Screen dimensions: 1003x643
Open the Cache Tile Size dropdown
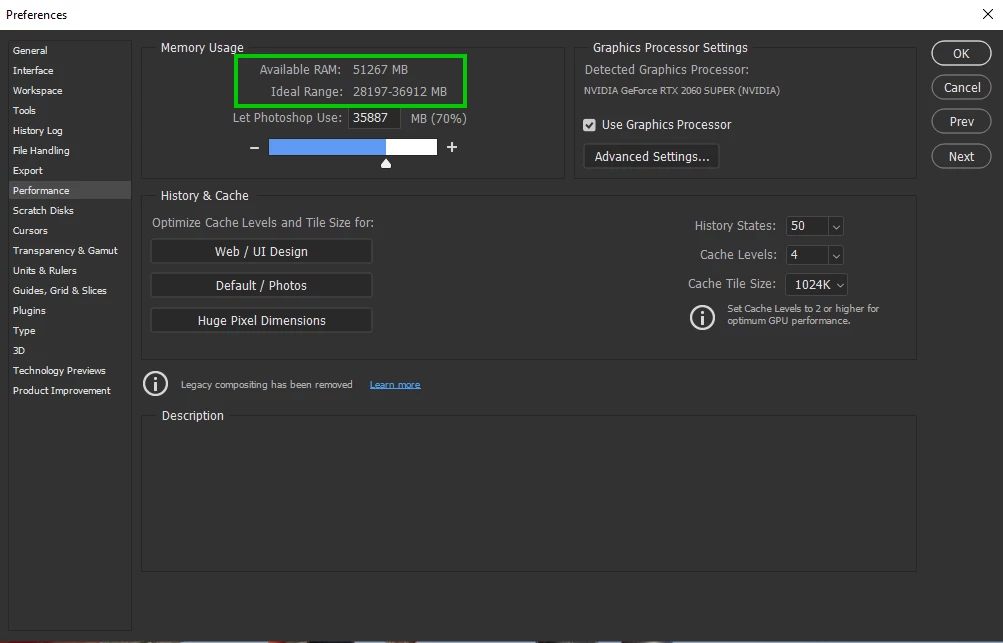point(817,285)
